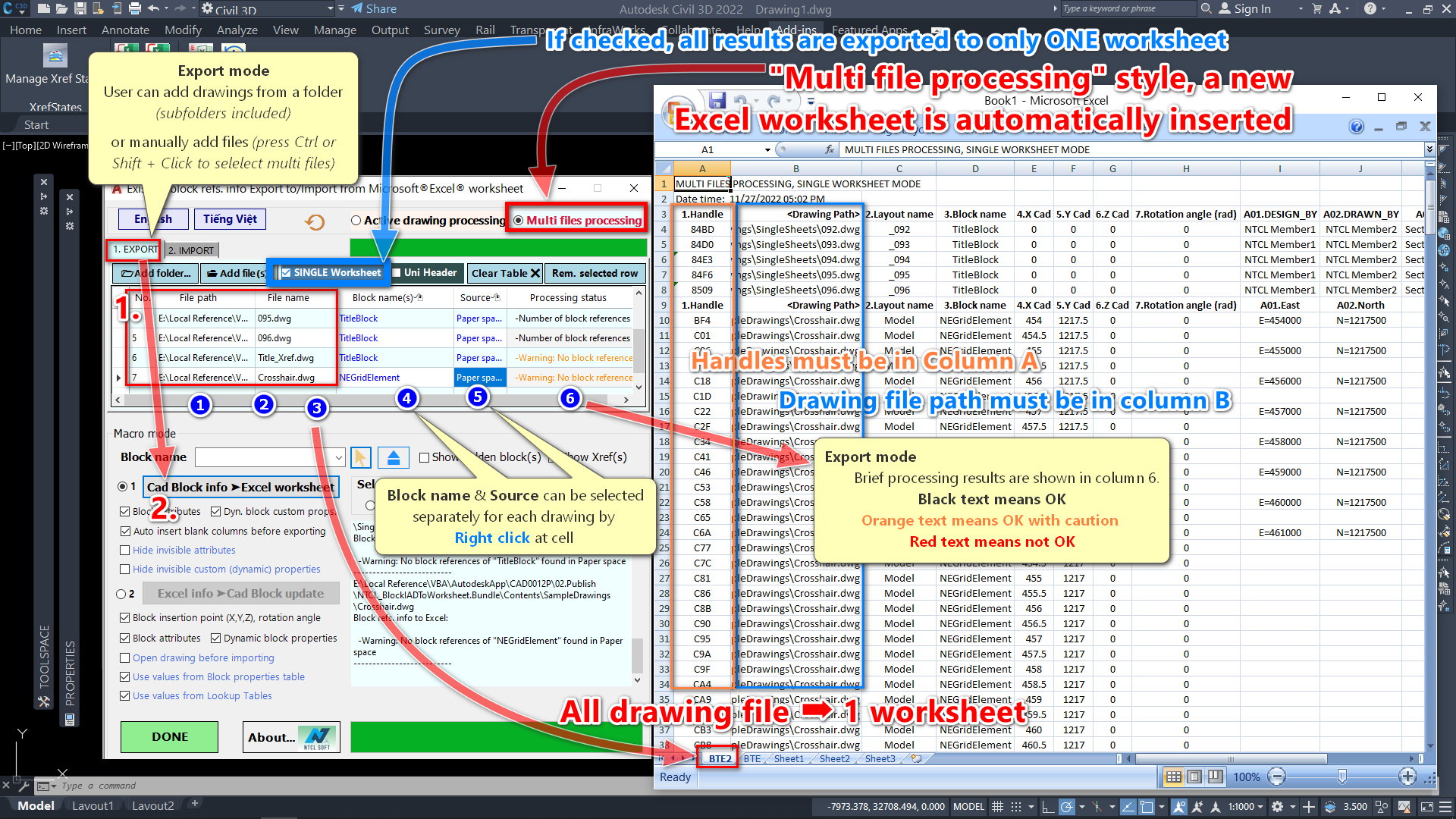Click the Clear Table button
Screen dimensions: 1456x819
(505, 273)
